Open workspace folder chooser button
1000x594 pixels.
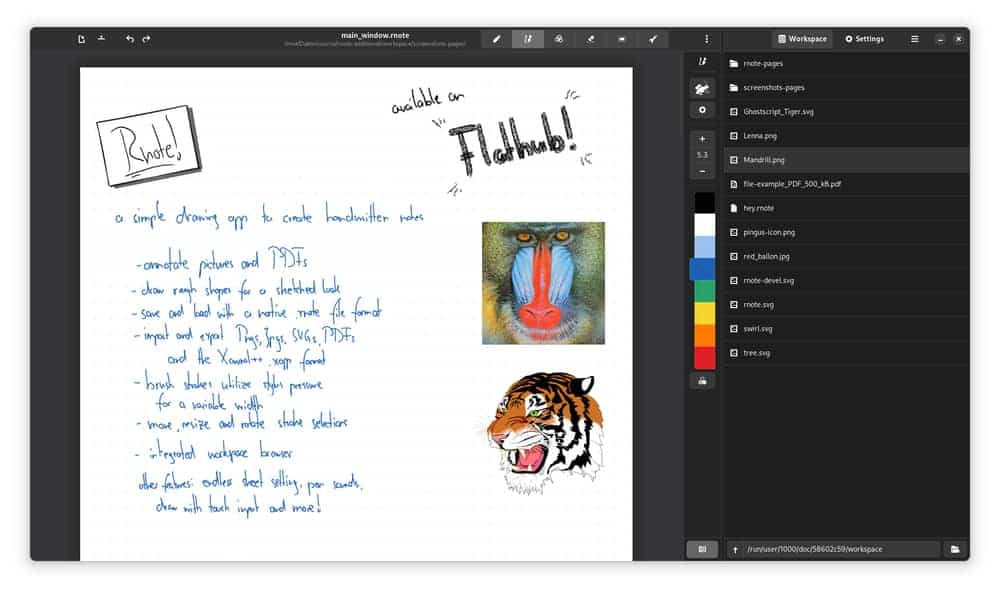pyautogui.click(x=955, y=549)
